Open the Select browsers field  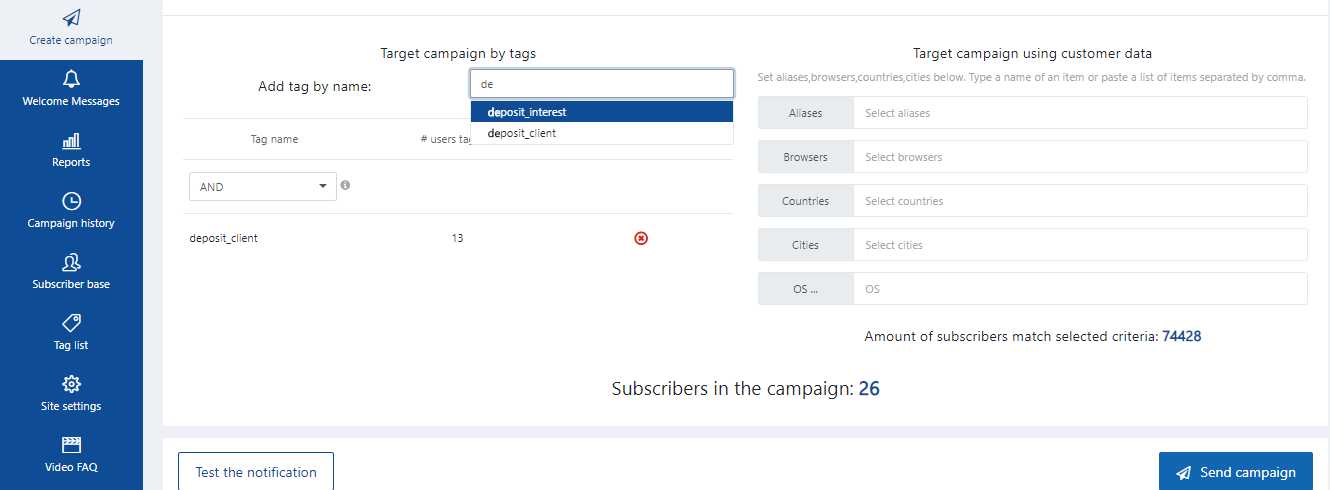[1080, 157]
